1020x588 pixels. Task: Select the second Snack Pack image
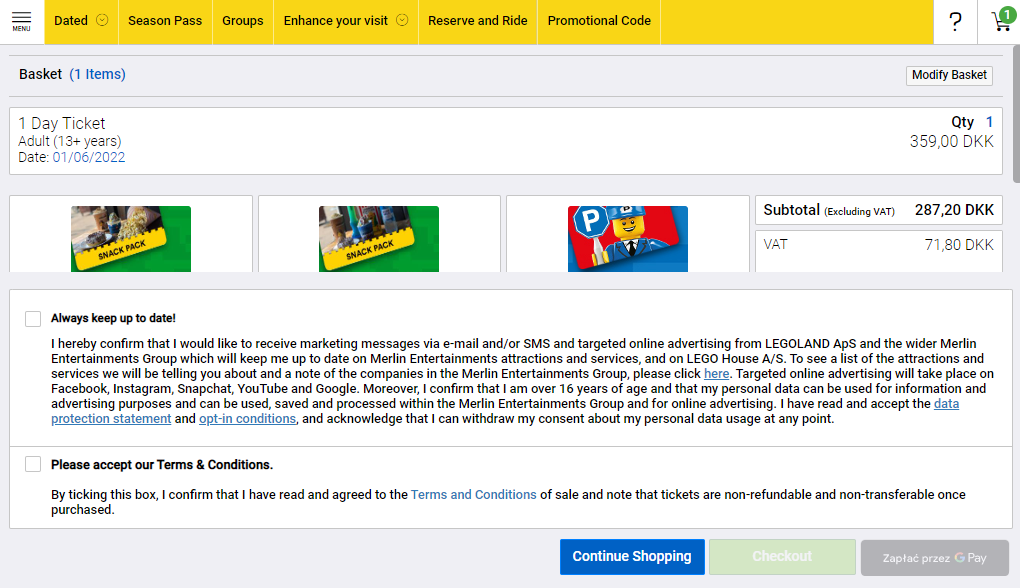[x=379, y=238]
